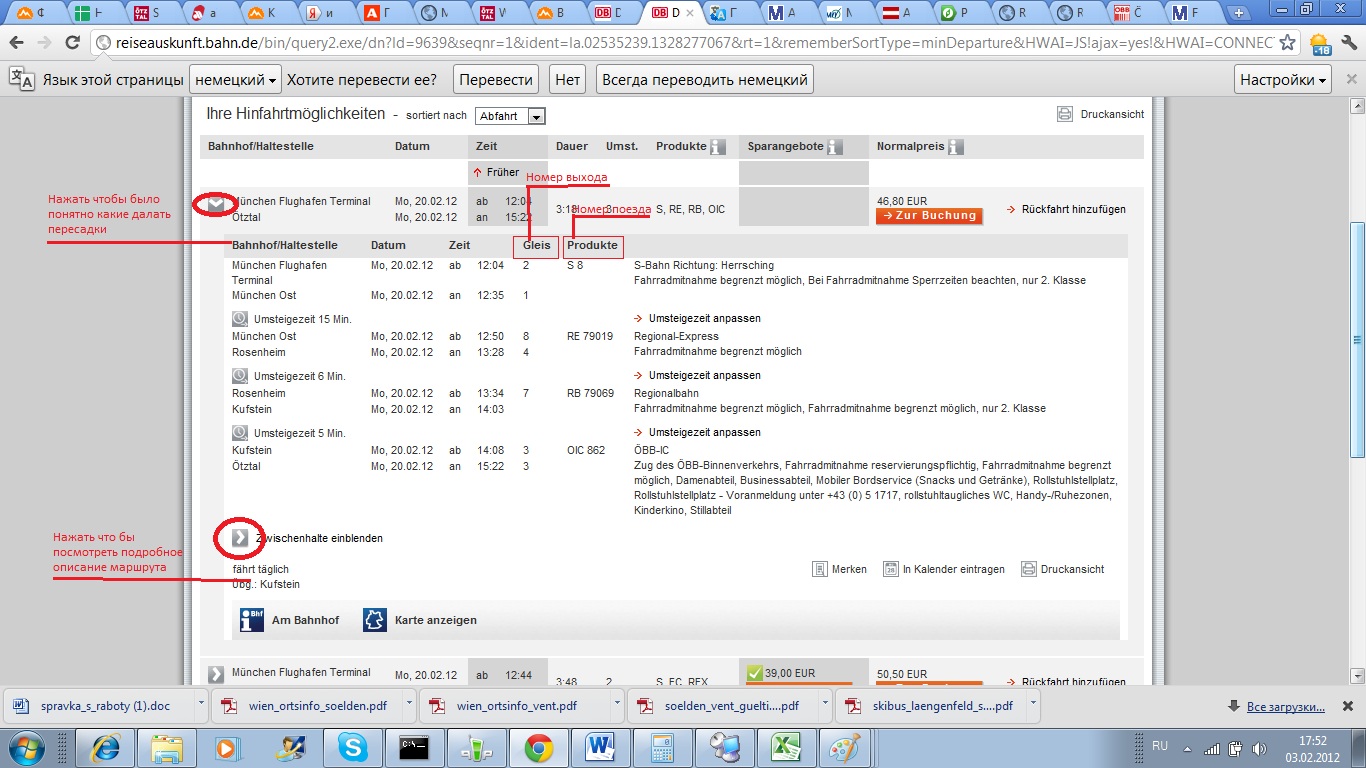Expand Zwischenhalte einblenden
This screenshot has height=768, width=1366.
[240, 538]
